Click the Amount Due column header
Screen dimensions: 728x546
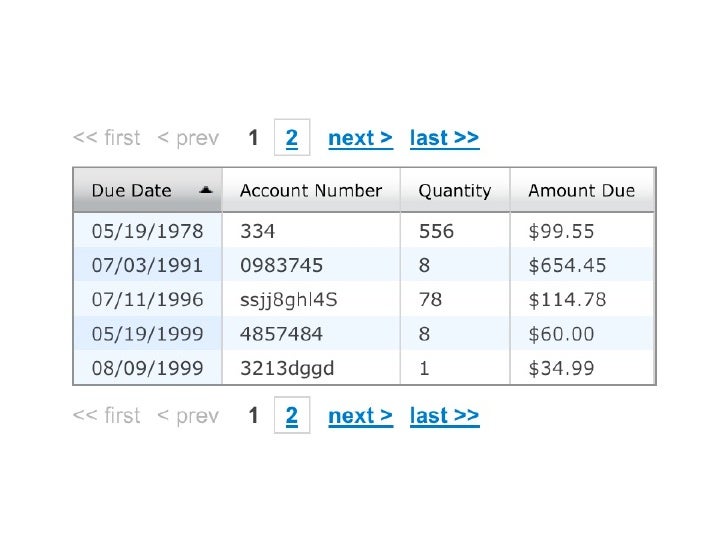[x=581, y=191]
